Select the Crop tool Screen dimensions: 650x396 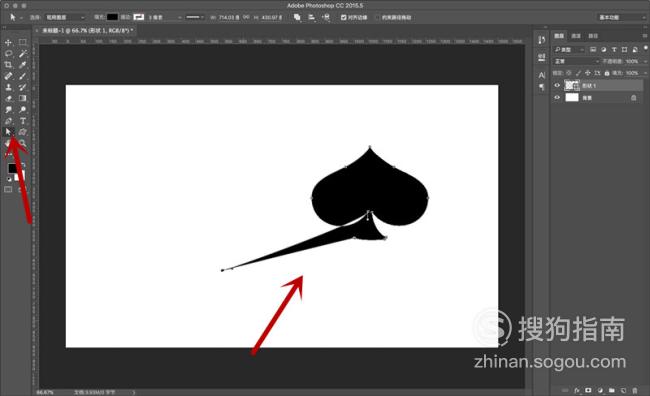pyautogui.click(x=8, y=65)
